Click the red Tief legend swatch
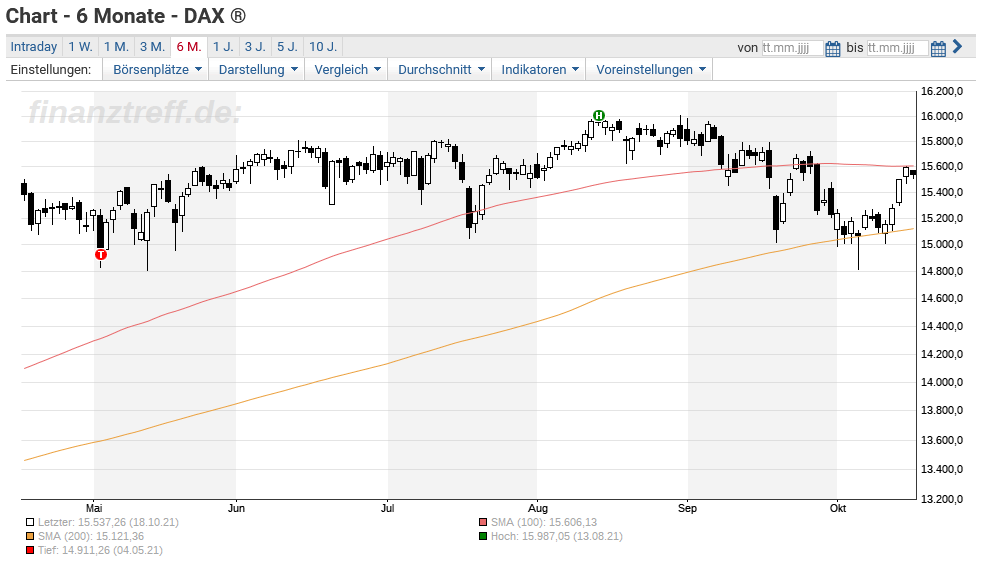Image resolution: width=985 pixels, height=569 pixels. pos(30,550)
